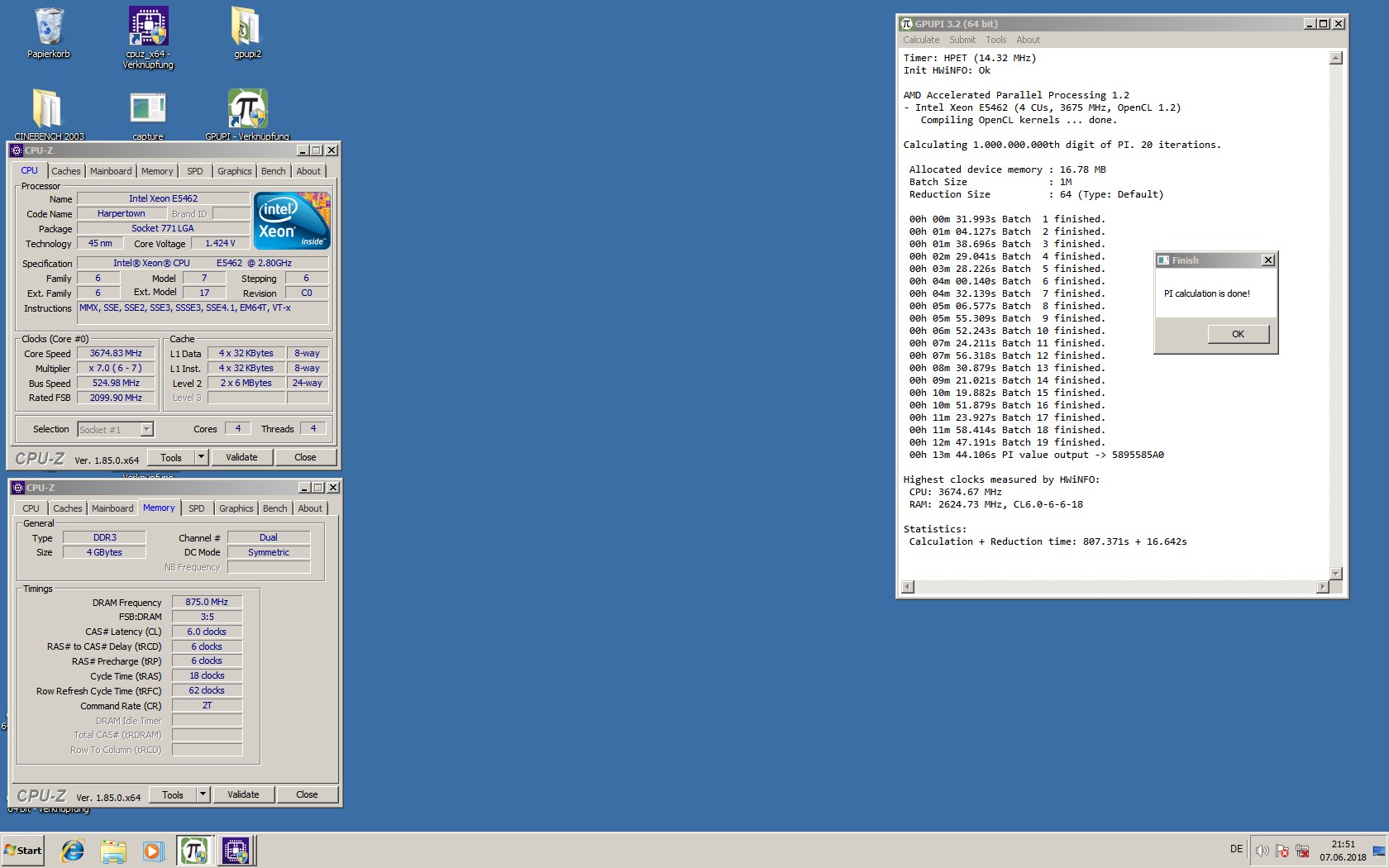The width and height of the screenshot is (1389, 868).
Task: Switch to Memory tab in upper CPU-Z
Action: coord(157,171)
